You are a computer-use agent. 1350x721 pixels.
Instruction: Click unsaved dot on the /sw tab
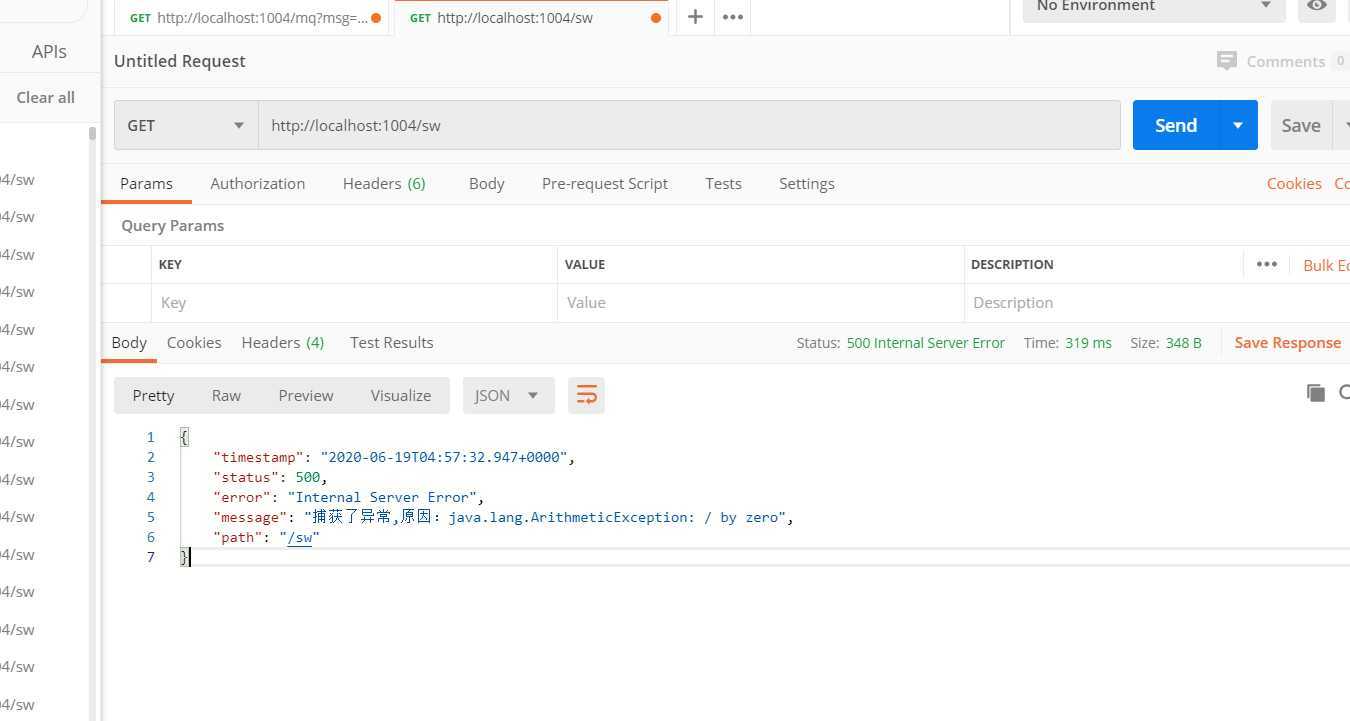656,18
